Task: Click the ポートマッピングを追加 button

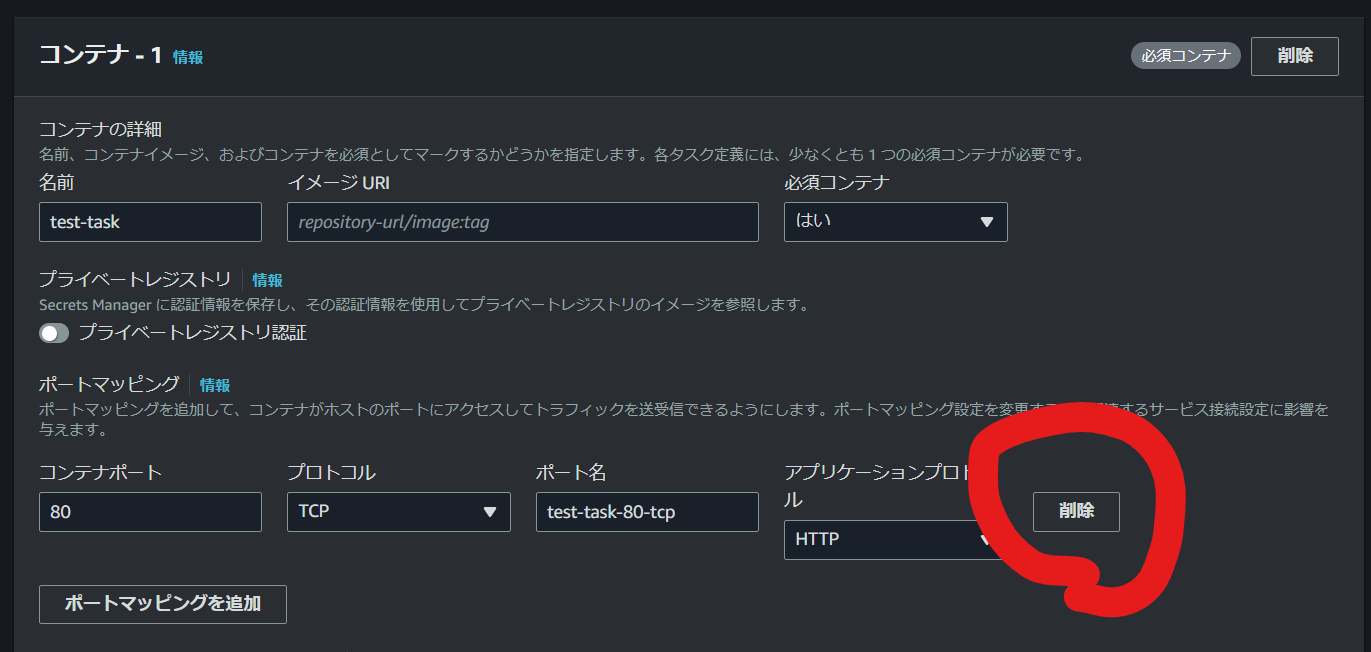Action: pos(162,604)
